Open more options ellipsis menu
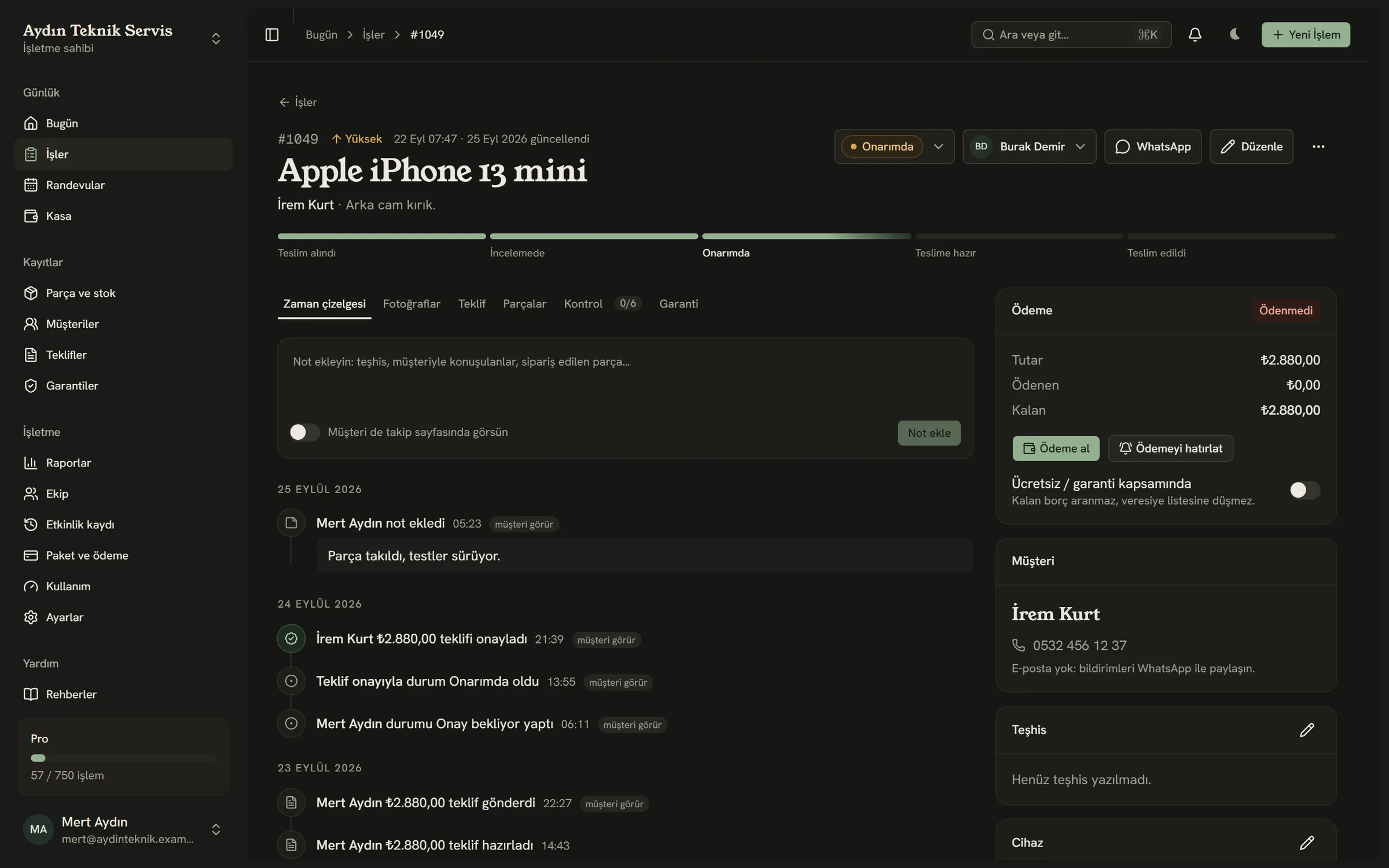 [1318, 146]
